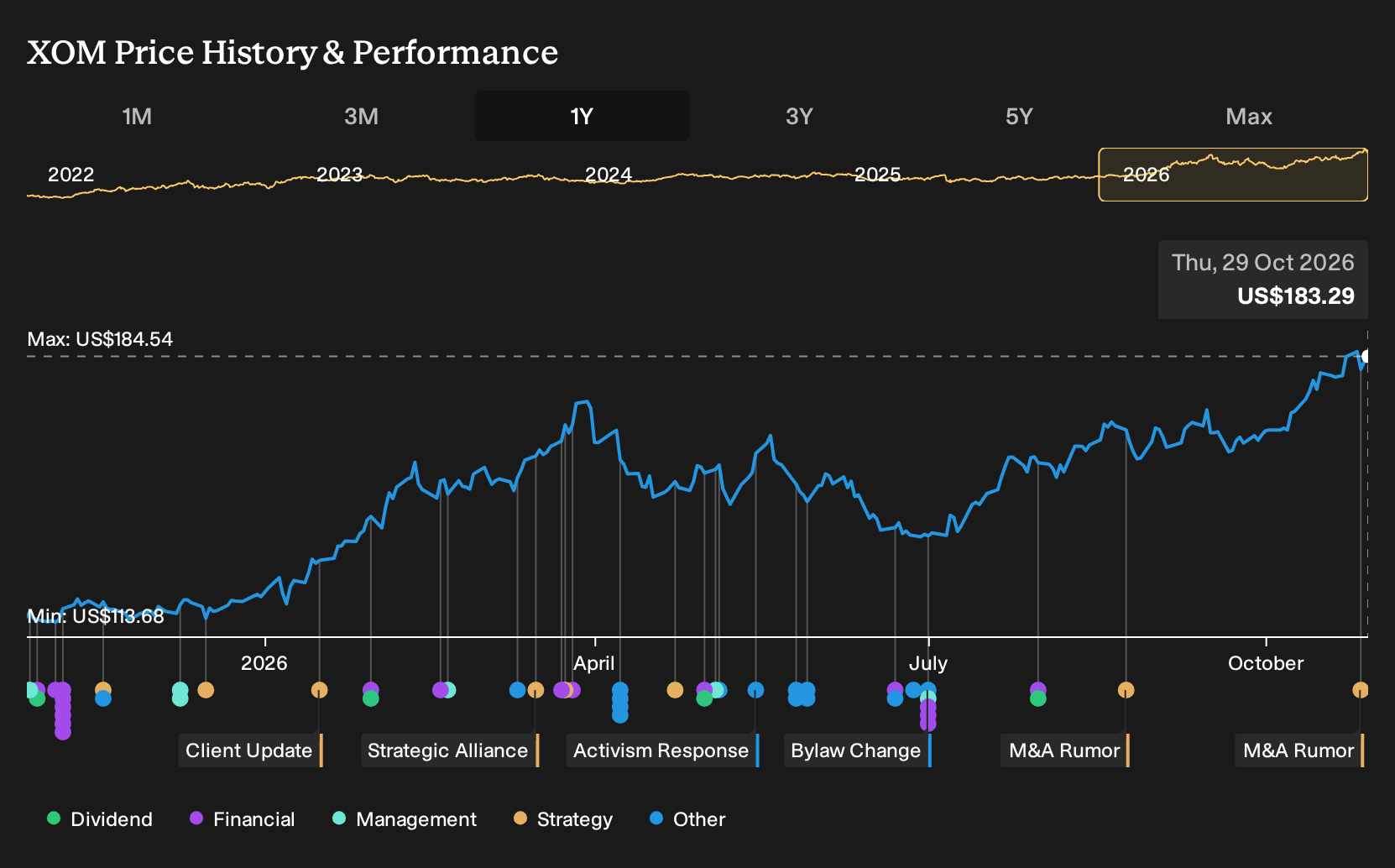The image size is (1395, 868).
Task: Click the highlighted 2026 range selector box
Action: [x=1233, y=175]
